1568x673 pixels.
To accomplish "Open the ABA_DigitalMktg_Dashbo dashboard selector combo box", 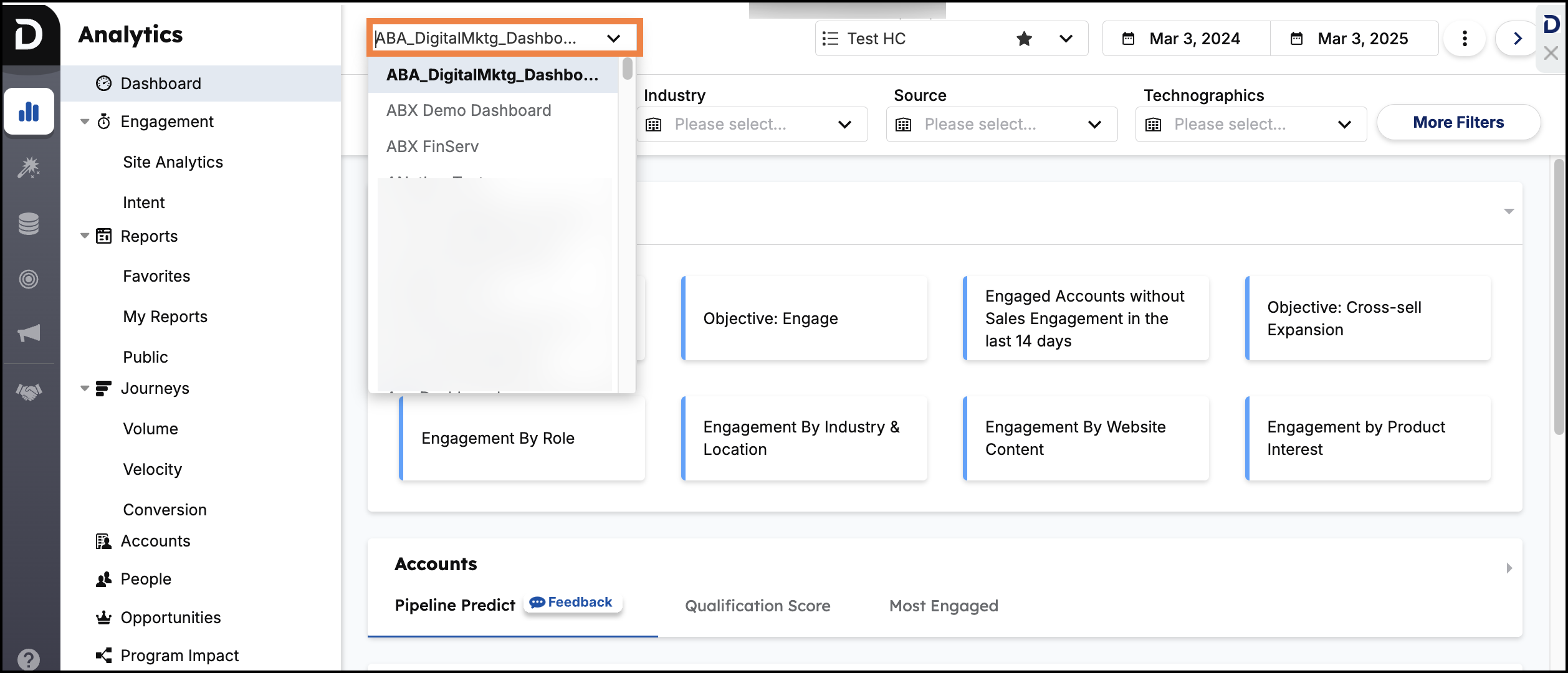I will (x=504, y=38).
